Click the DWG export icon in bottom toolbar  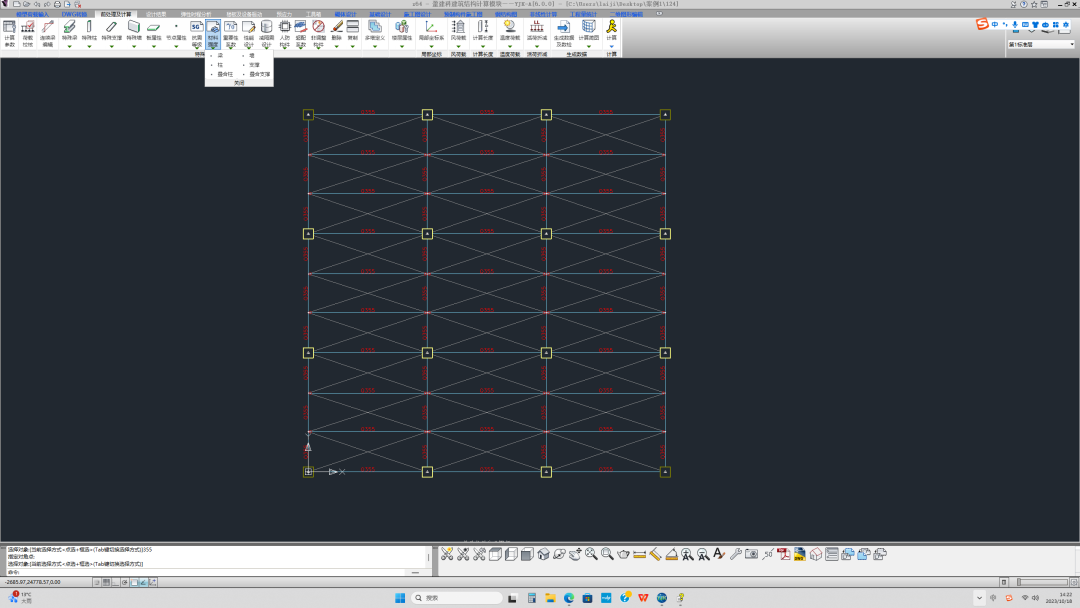(x=800, y=554)
